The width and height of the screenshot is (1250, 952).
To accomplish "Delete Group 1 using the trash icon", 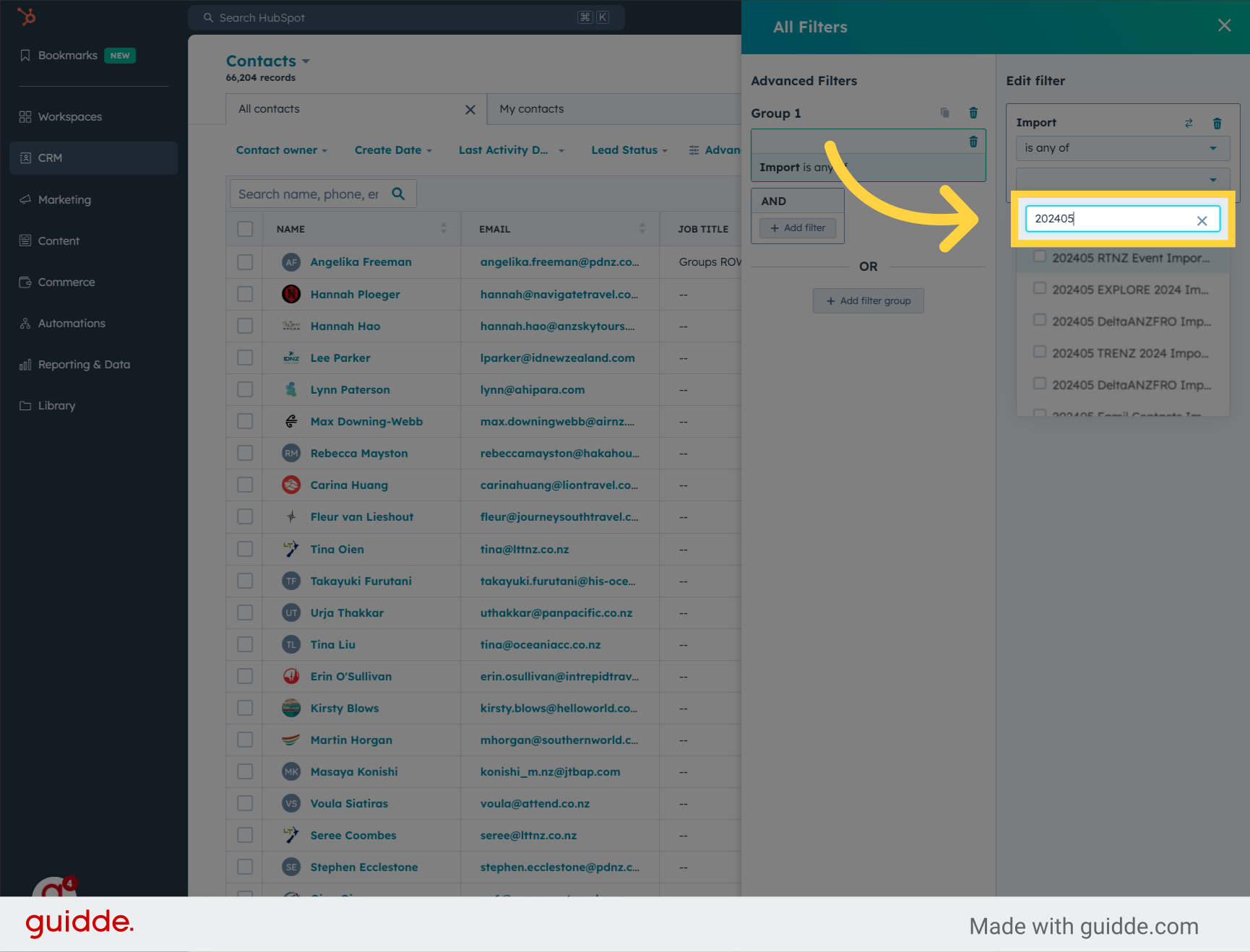I will (x=973, y=113).
